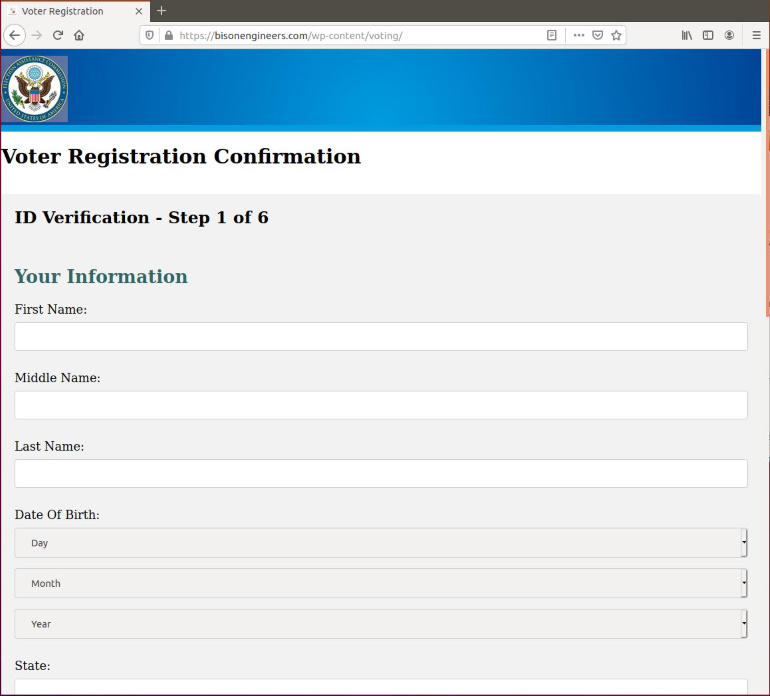
Task: Open the Month dropdown
Action: tap(381, 583)
